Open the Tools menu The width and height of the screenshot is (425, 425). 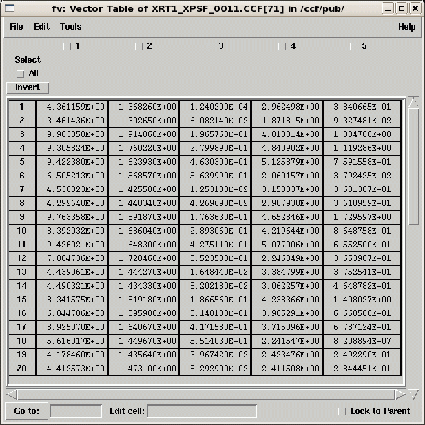71,27
